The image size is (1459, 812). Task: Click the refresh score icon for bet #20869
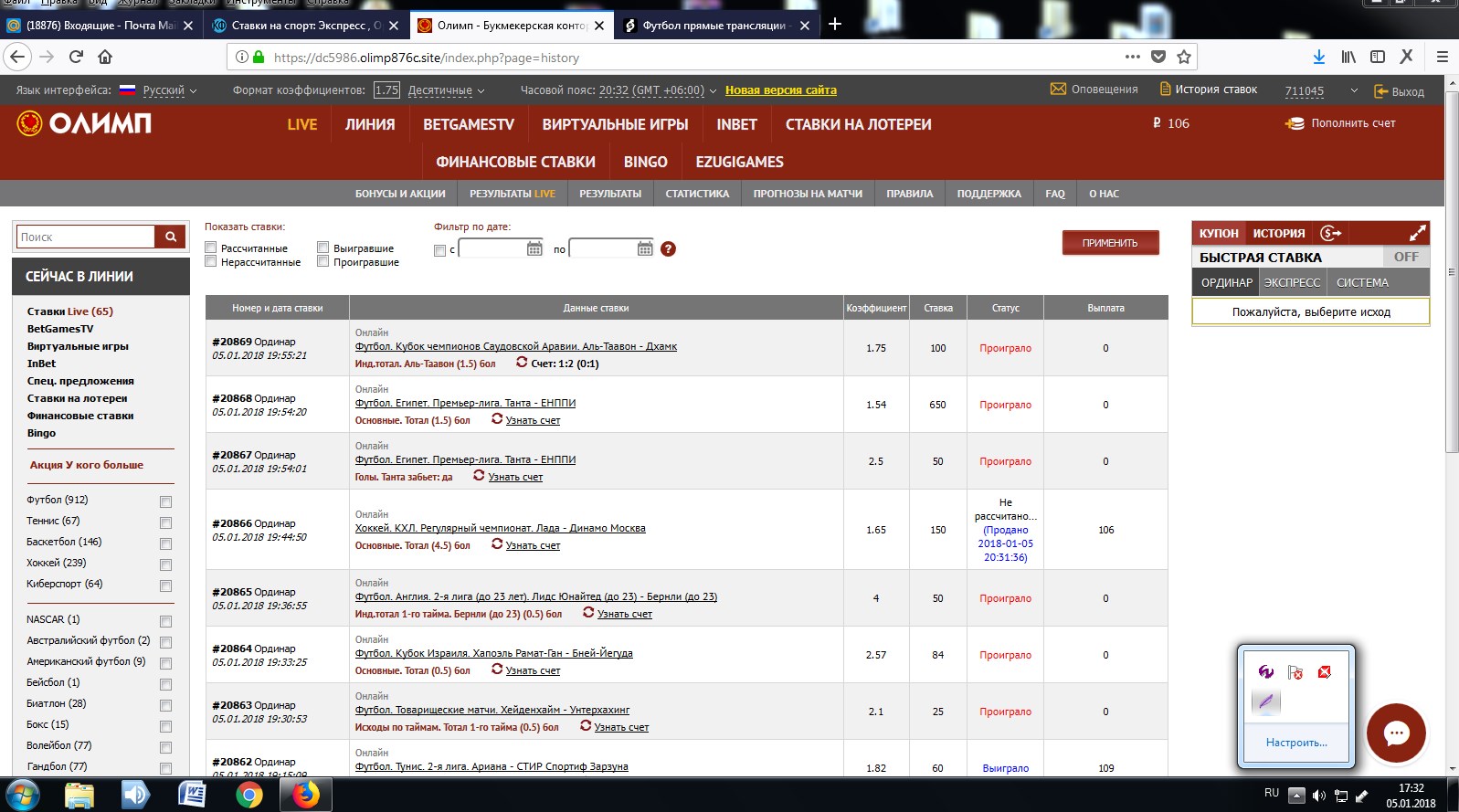pos(522,363)
